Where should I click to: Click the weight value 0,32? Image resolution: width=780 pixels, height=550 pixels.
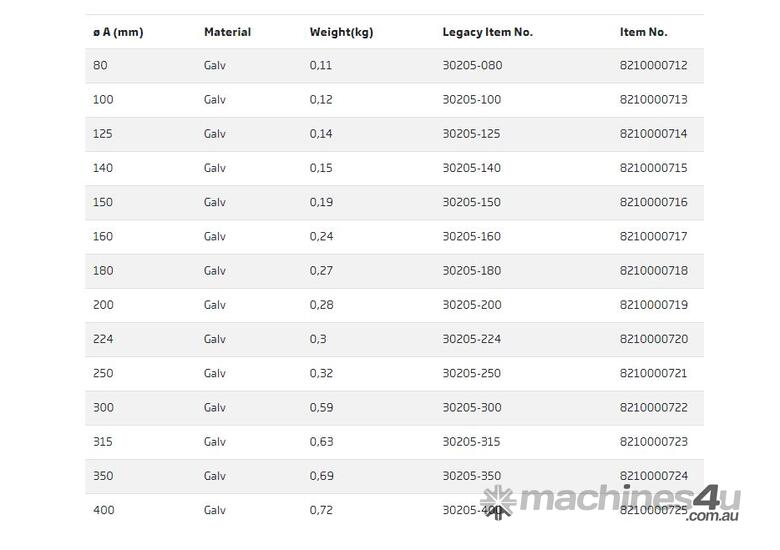[320, 373]
